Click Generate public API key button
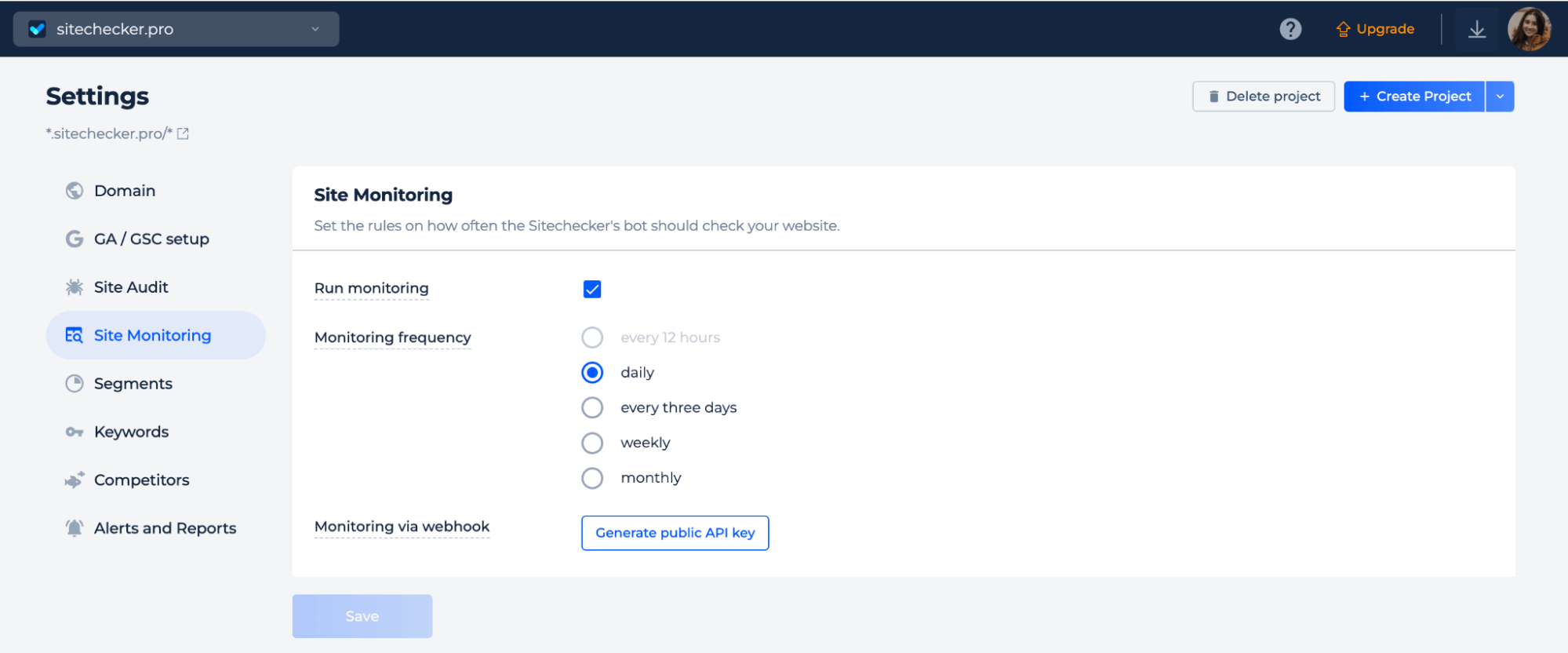Viewport: 1568px width, 653px height. pyautogui.click(x=675, y=533)
